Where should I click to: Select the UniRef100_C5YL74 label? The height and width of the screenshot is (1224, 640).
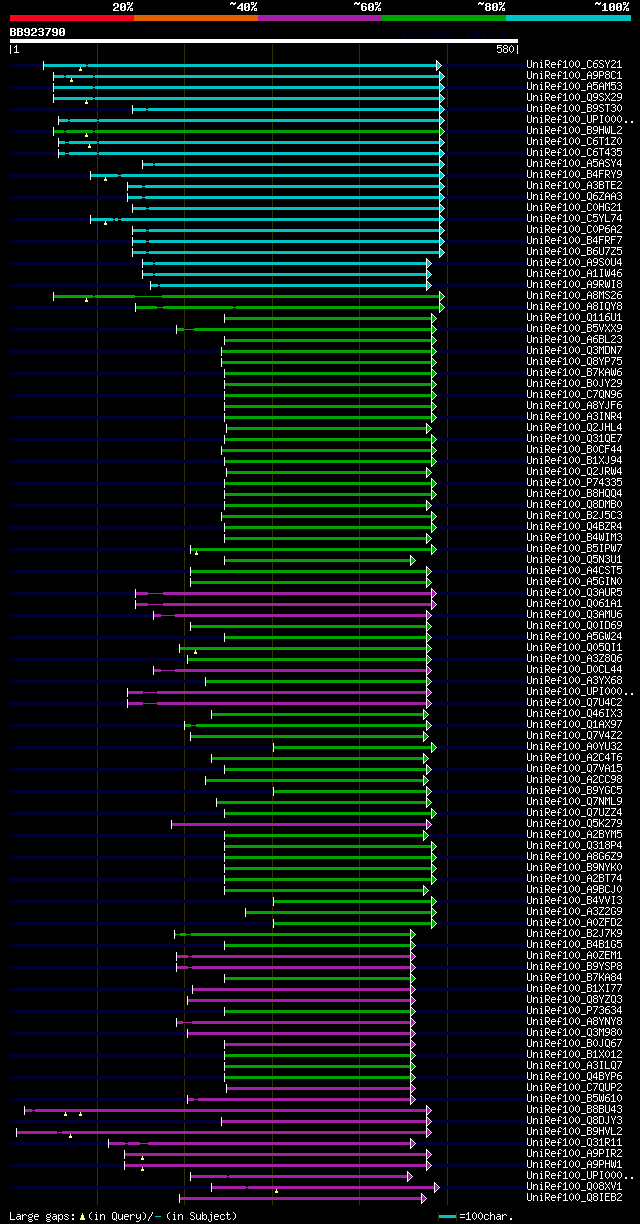pos(574,218)
